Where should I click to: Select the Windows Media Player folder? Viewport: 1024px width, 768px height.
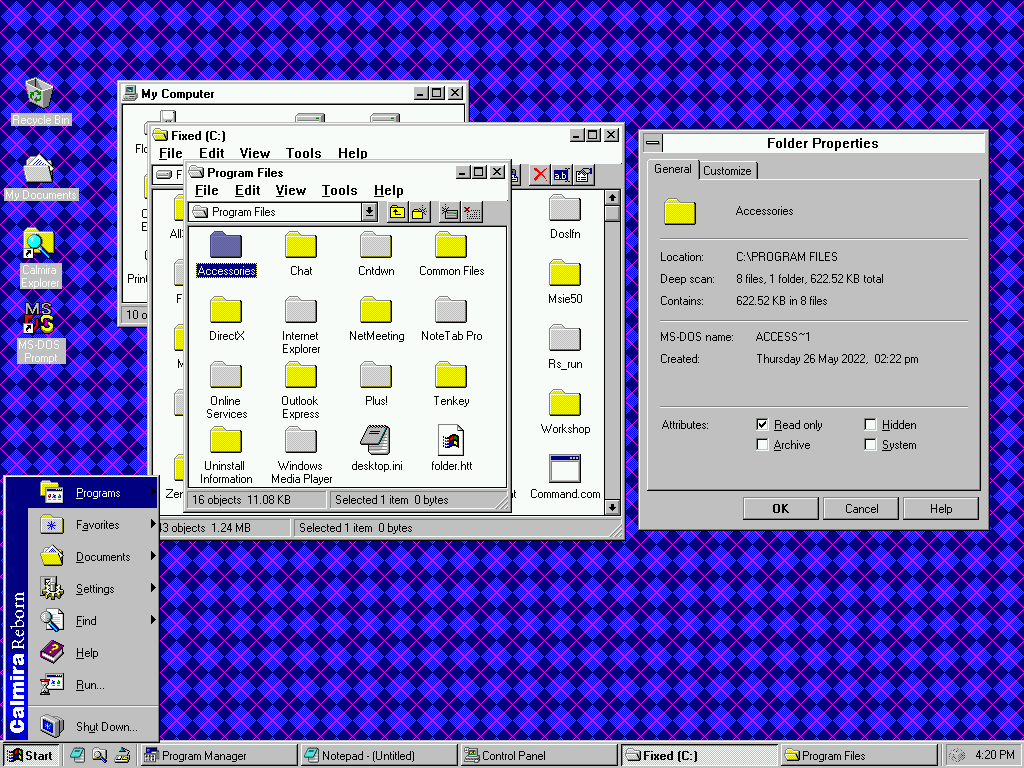301,455
